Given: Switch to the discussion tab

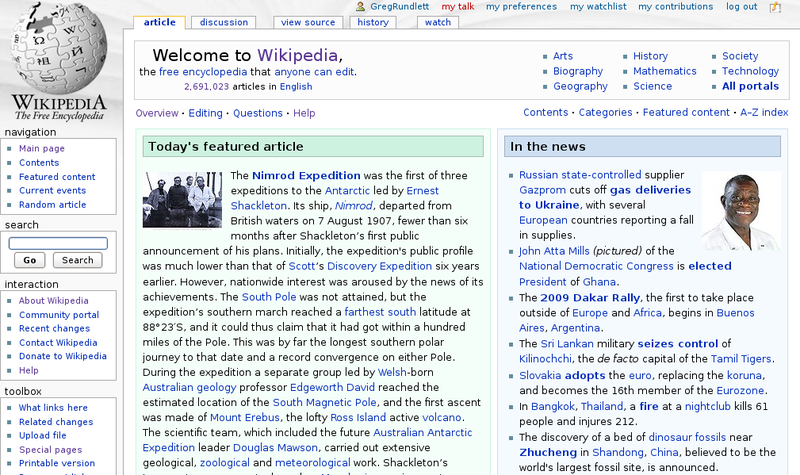Looking at the screenshot, I should click(224, 22).
